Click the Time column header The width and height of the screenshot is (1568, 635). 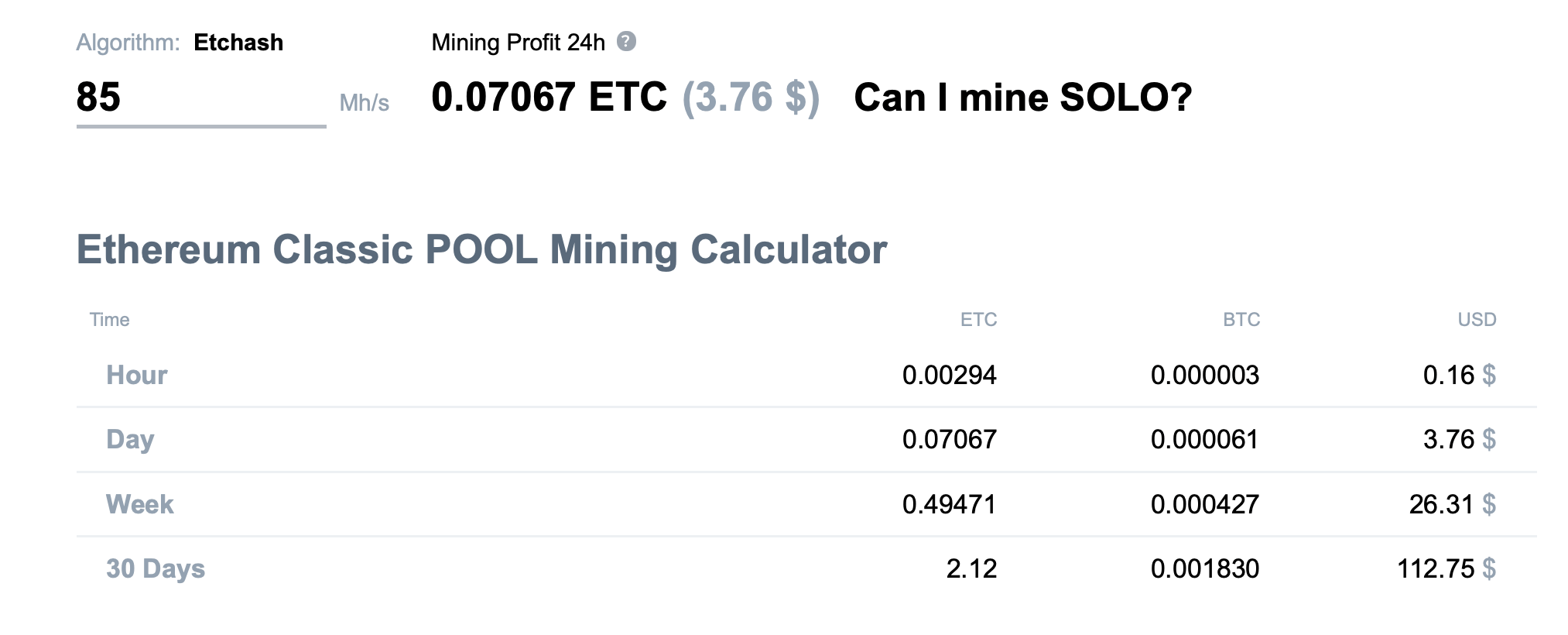point(109,320)
